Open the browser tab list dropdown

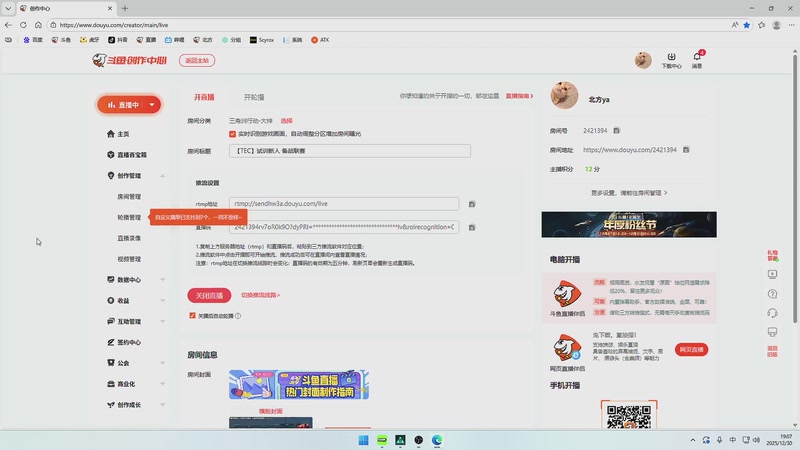click(8, 8)
